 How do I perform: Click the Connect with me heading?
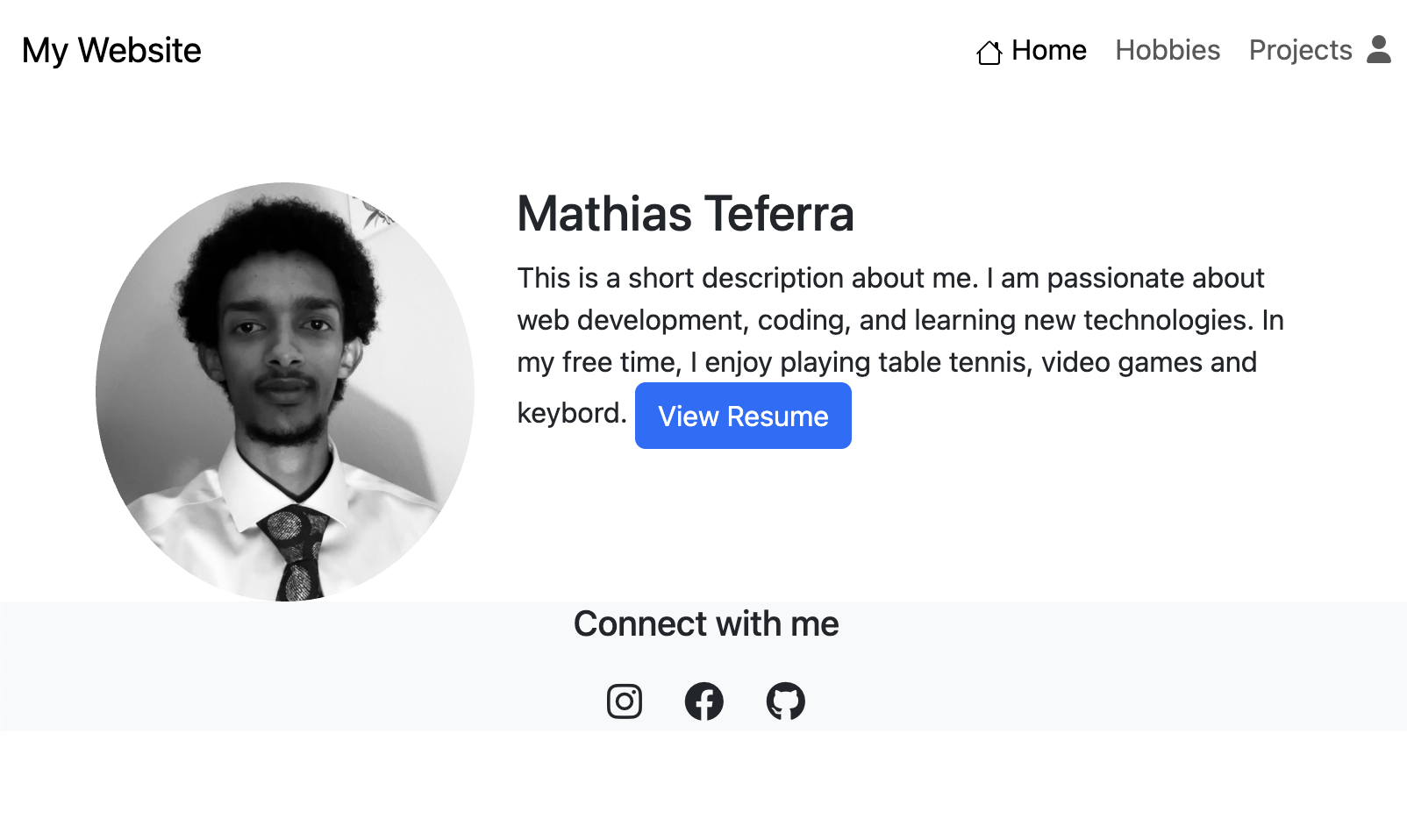(706, 623)
